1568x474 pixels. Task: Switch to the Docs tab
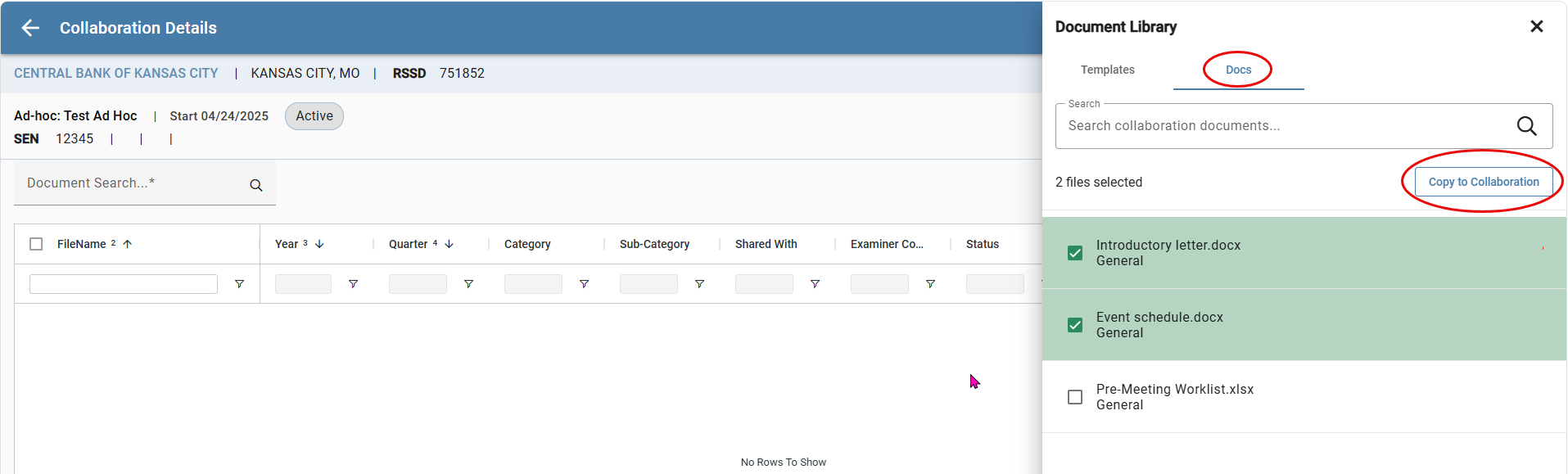1238,70
